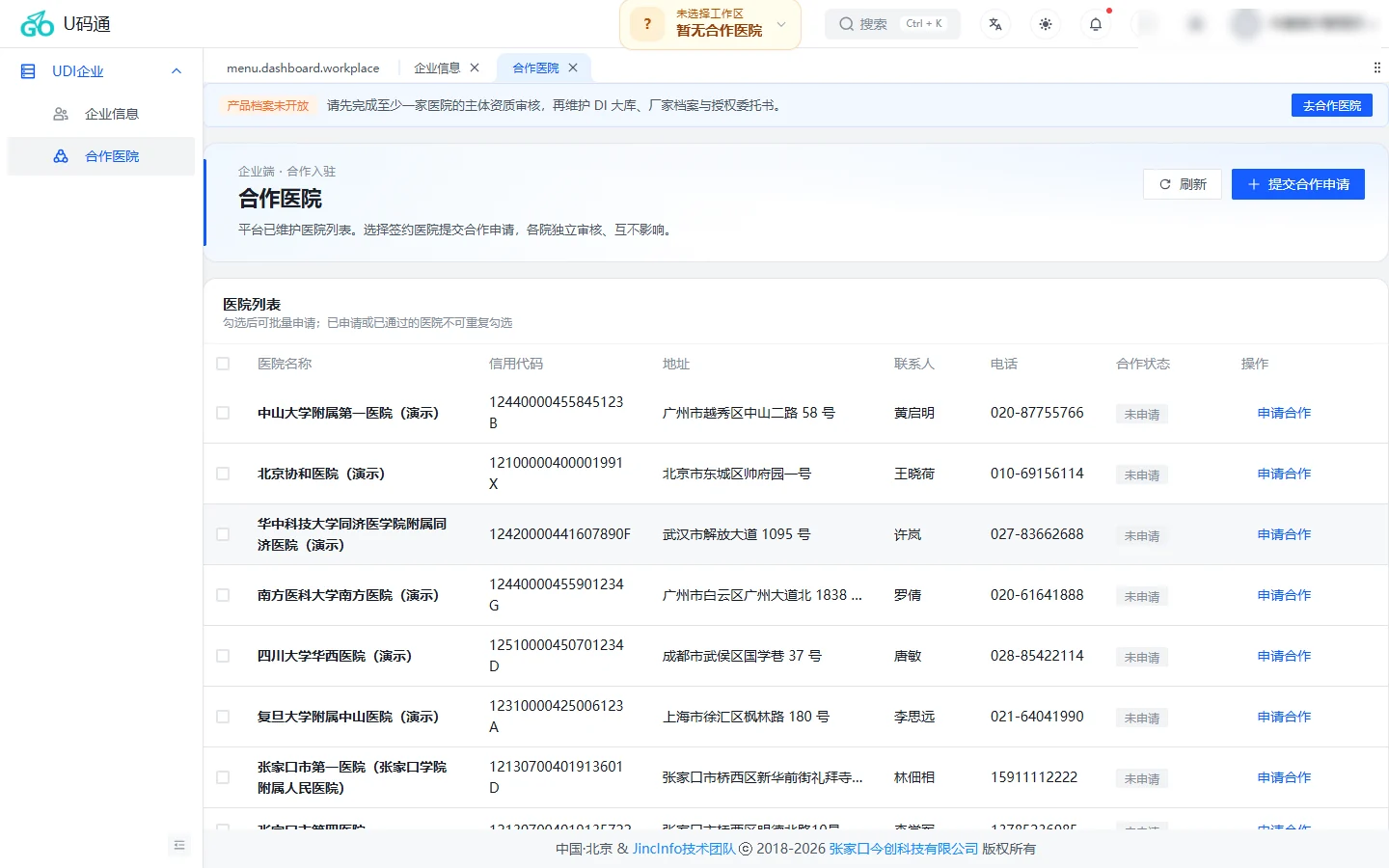The width and height of the screenshot is (1389, 868).
Task: Click the 医院名称 column header
Action: click(285, 364)
